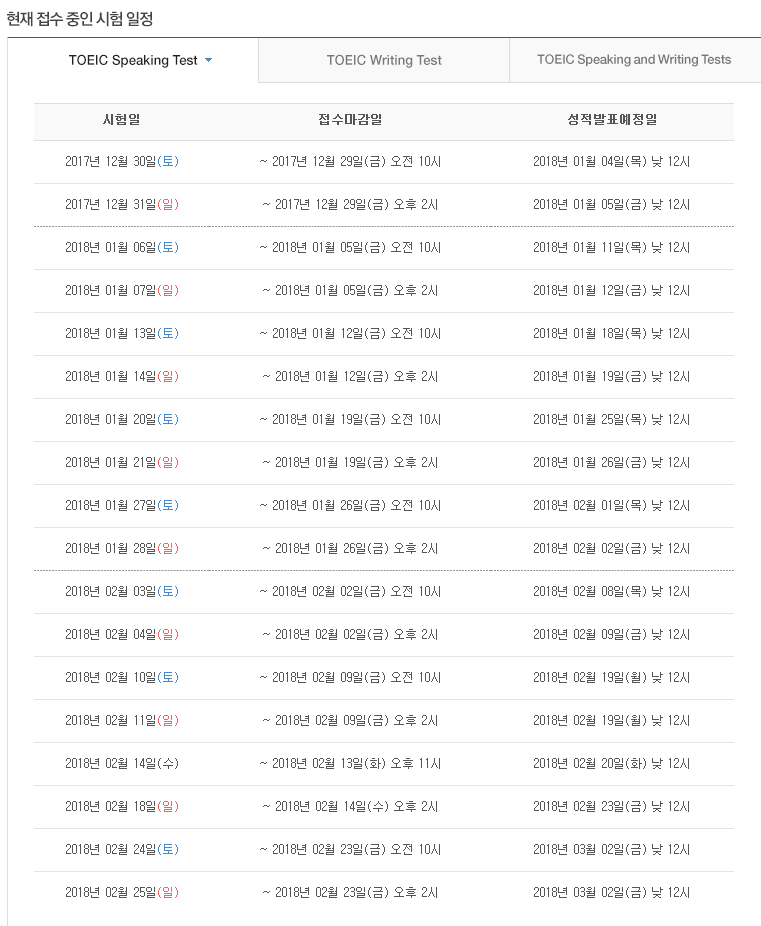Click the 2018년 03월 02일(금) result date in the bottom row
The image size is (761, 926).
tap(612, 893)
